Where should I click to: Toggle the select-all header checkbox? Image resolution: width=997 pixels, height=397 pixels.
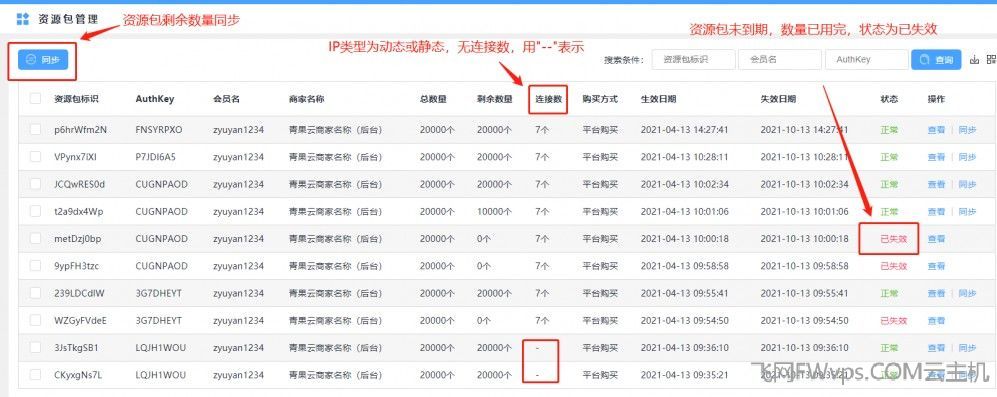[36, 99]
